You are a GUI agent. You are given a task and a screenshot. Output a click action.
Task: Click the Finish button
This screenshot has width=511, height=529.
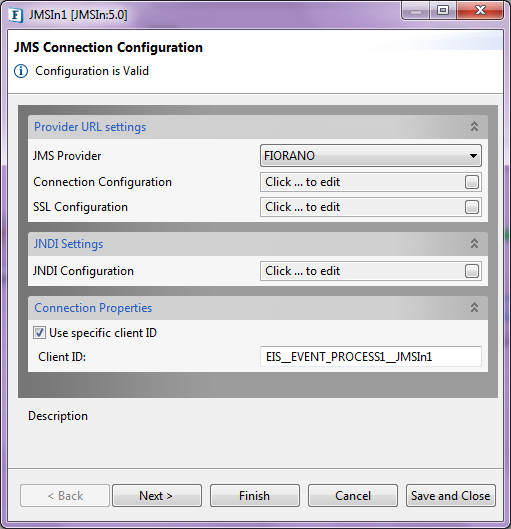255,496
